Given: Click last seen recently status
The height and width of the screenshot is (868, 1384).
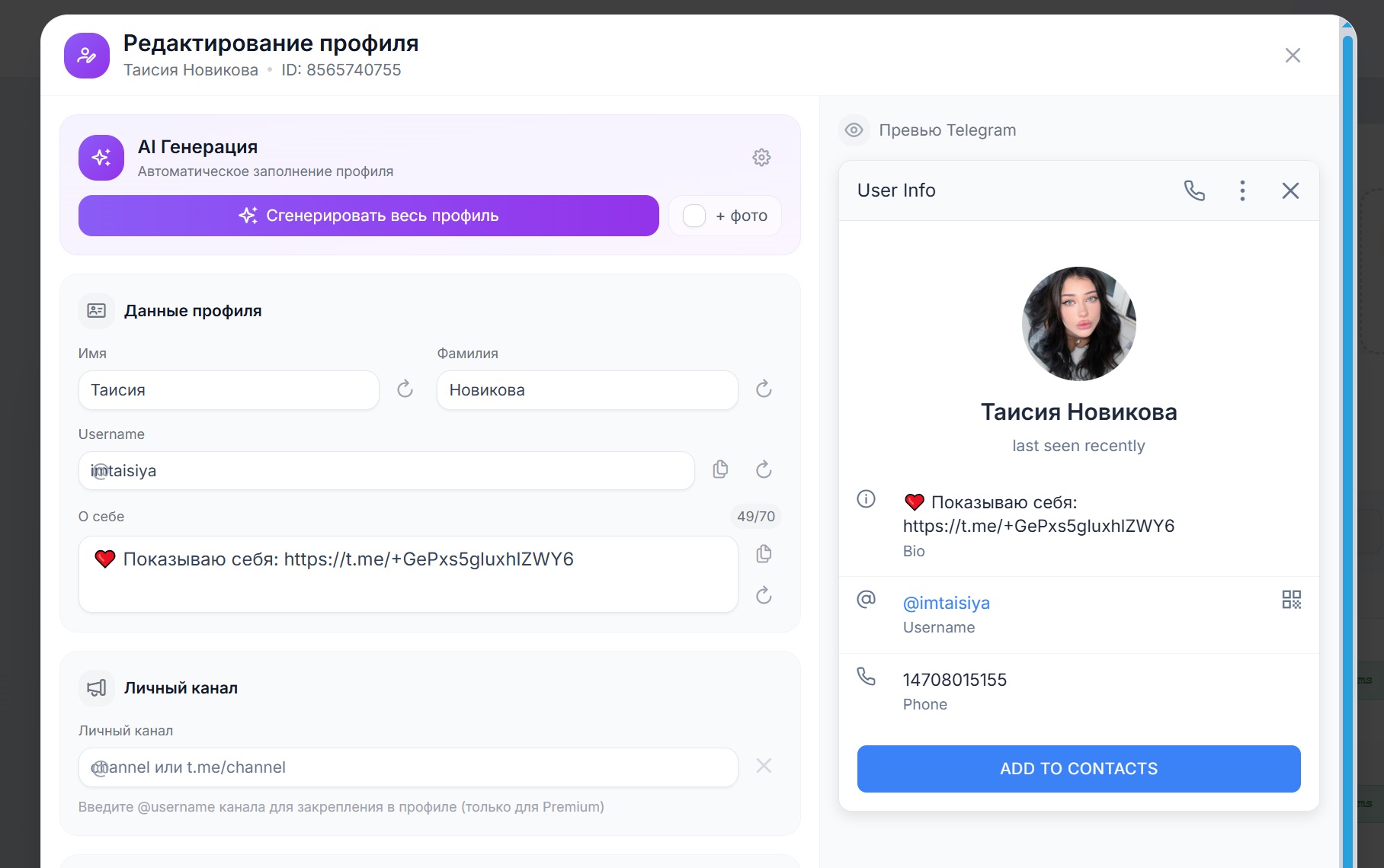Looking at the screenshot, I should [x=1078, y=446].
